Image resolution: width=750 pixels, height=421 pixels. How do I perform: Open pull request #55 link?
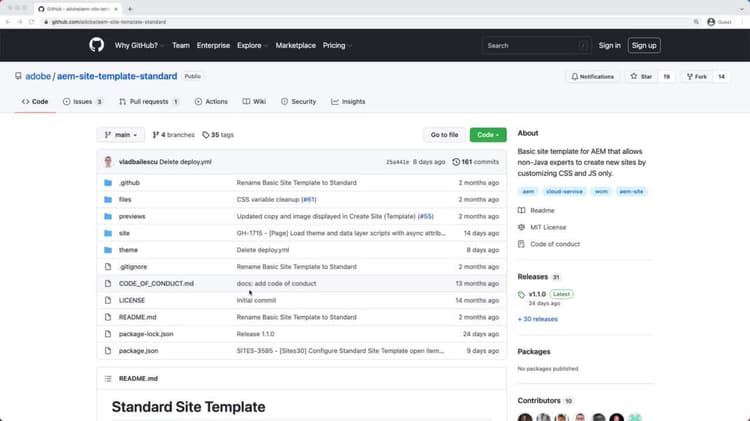426,216
